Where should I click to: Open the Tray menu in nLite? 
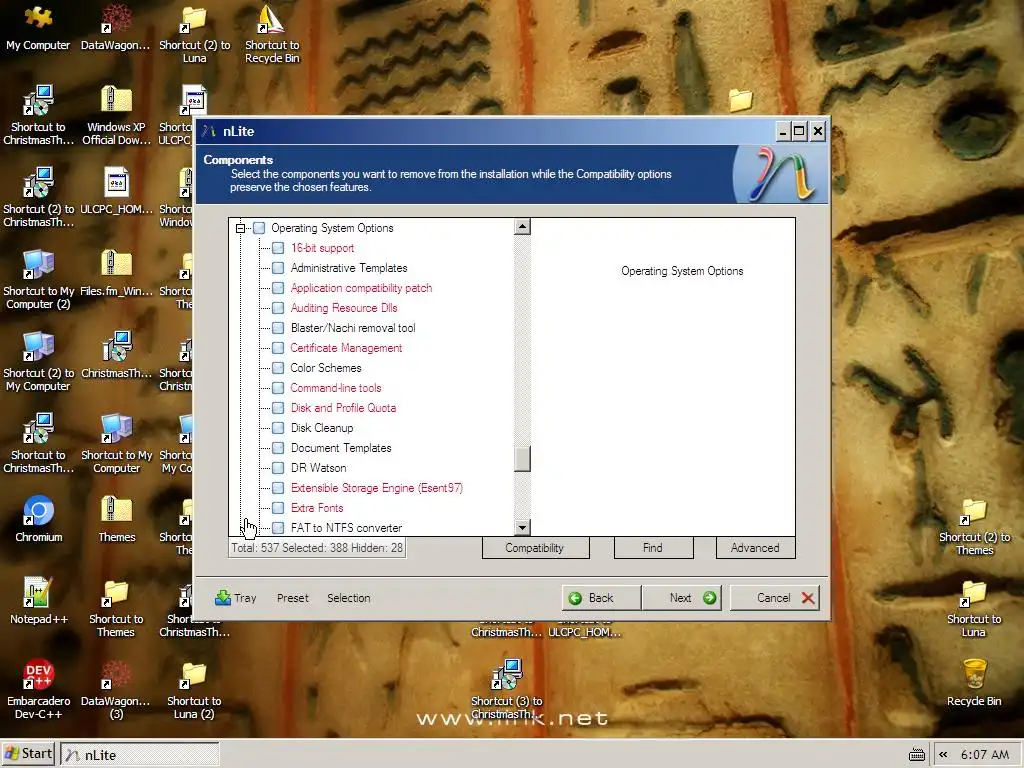236,598
